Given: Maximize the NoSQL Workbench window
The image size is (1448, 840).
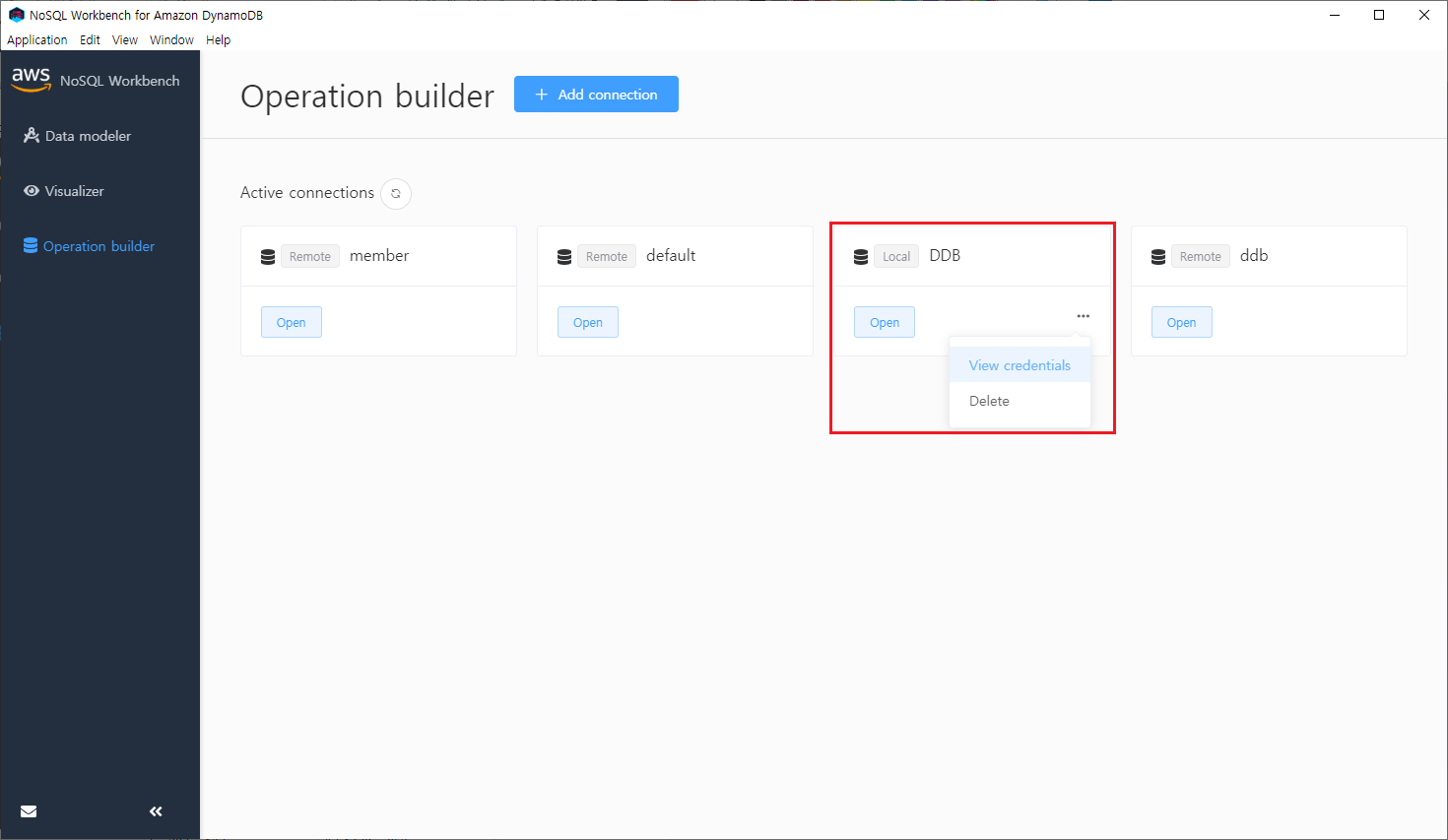Looking at the screenshot, I should 1379,15.
